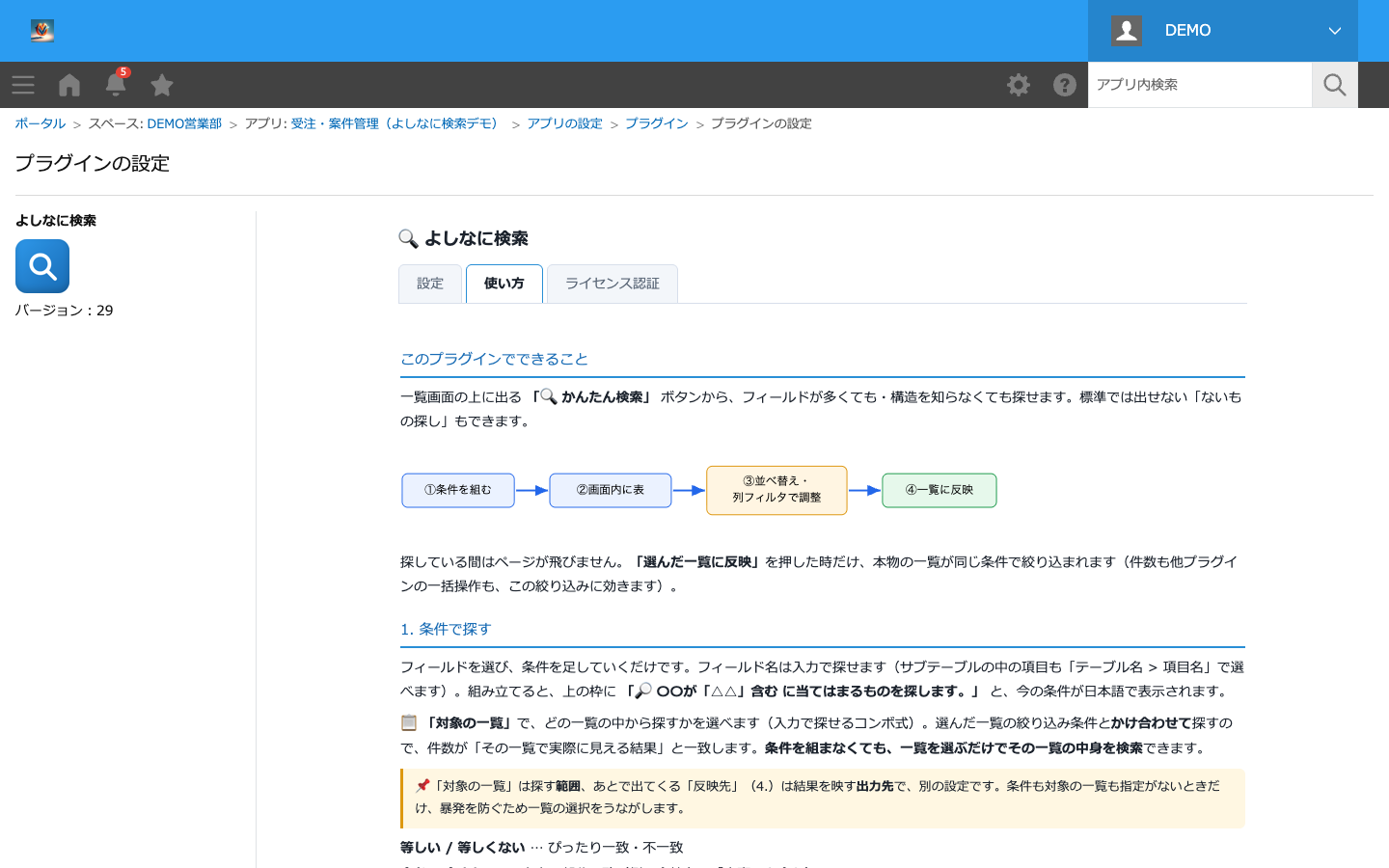Focus the アプリ内検索 search field
The width and height of the screenshot is (1389, 868).
(x=1200, y=85)
